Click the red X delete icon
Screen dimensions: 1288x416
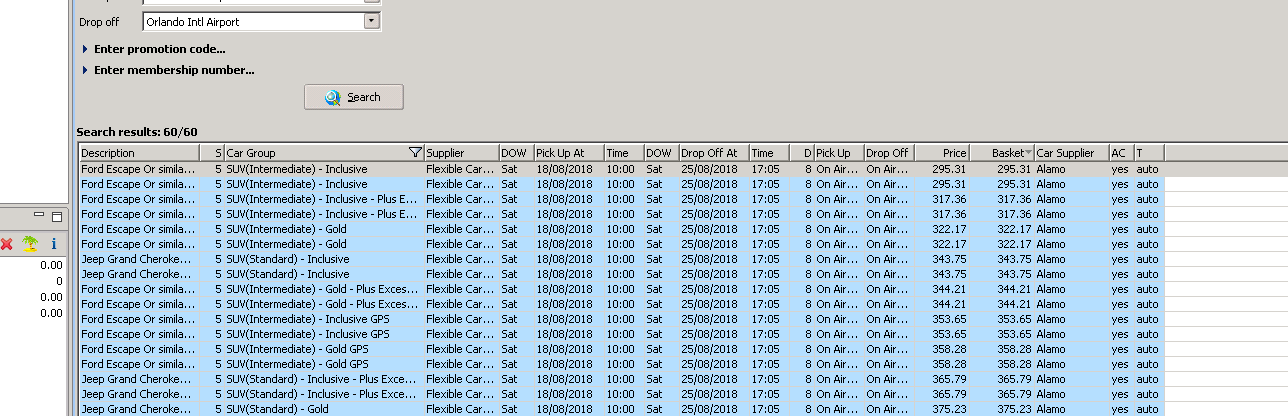[x=7, y=243]
